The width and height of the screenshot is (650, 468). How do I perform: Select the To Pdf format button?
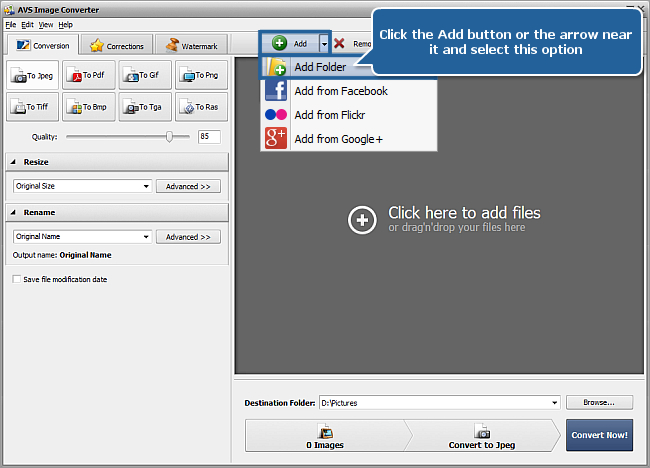coord(89,75)
